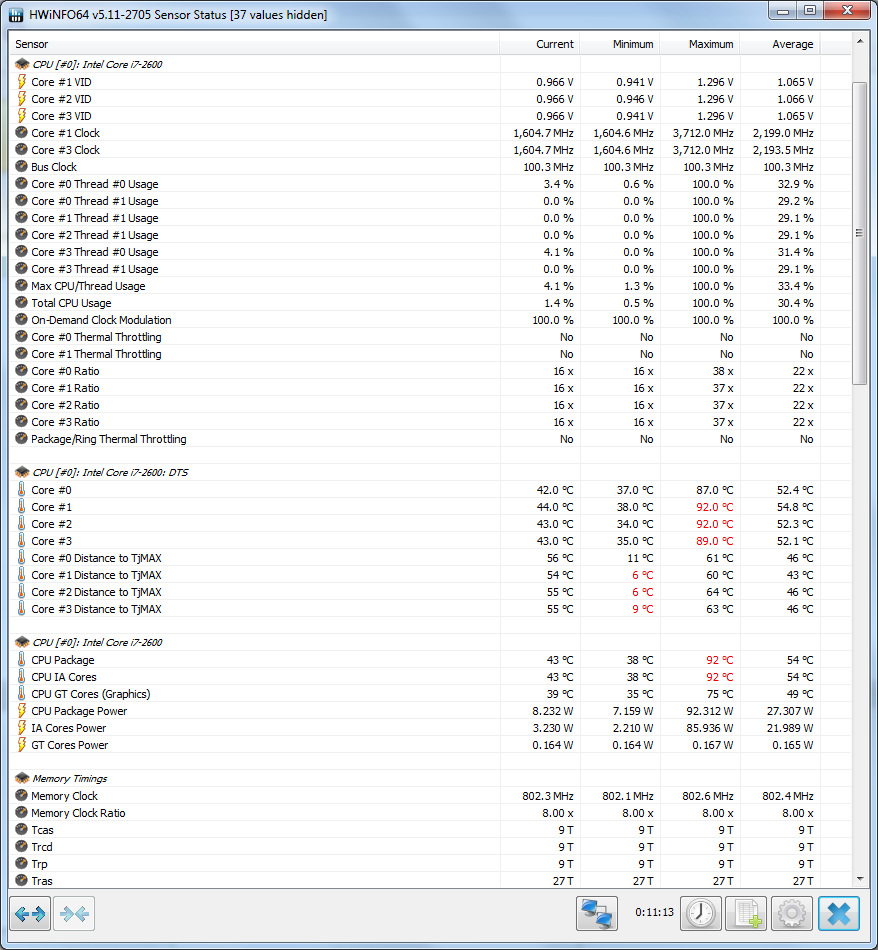Click Package/Ring Thermal Throttling gauge icon
878x950 pixels.
tap(22, 438)
